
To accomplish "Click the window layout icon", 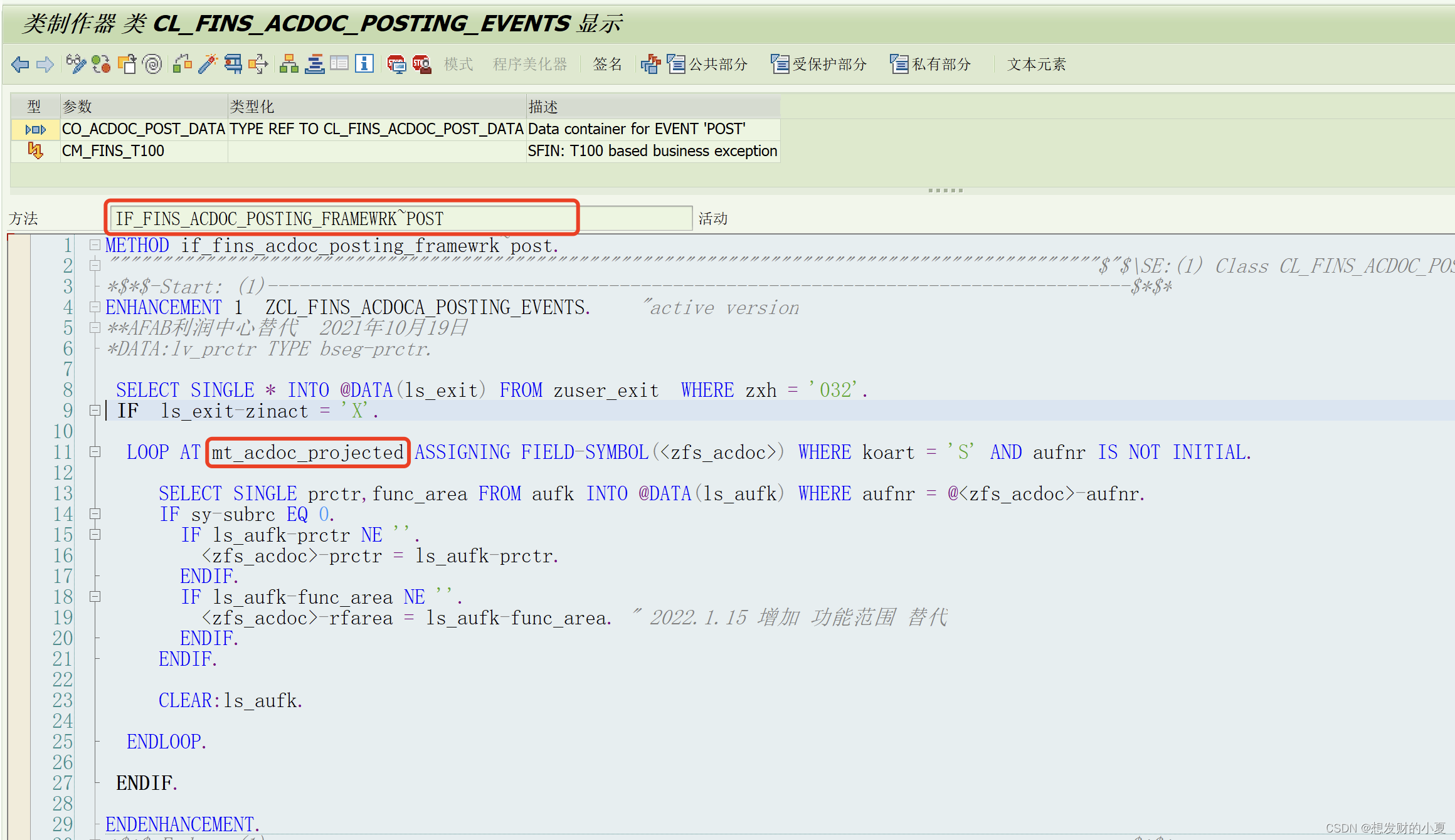I will (339, 63).
